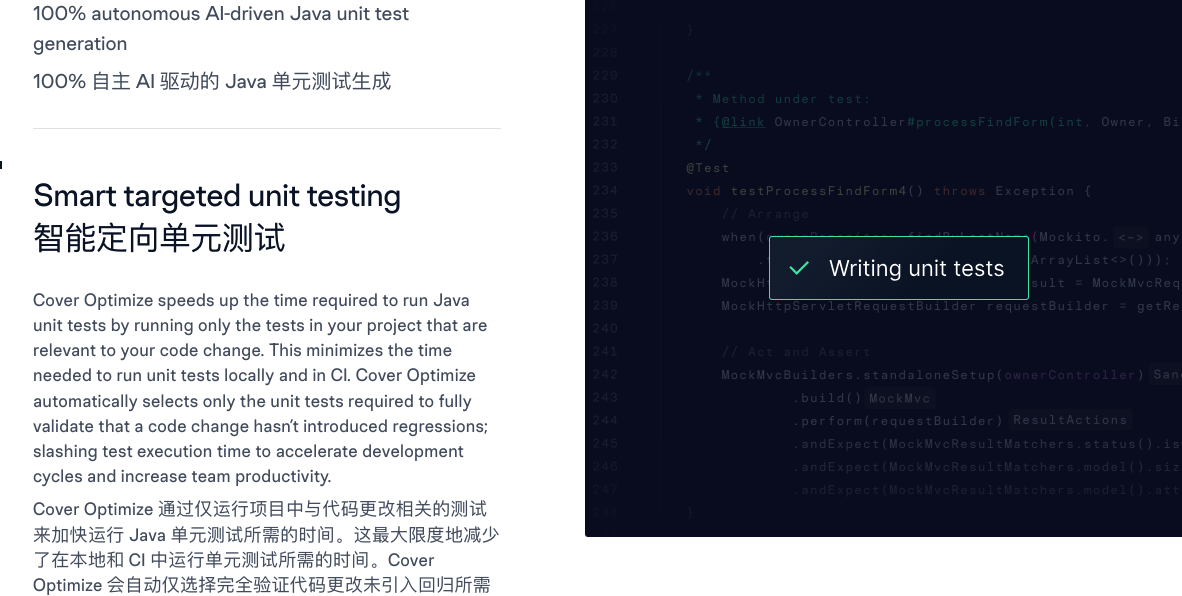Image resolution: width=1182 pixels, height=596 pixels.
Task: Click the MockMvc inline type hint
Action: pos(900,398)
